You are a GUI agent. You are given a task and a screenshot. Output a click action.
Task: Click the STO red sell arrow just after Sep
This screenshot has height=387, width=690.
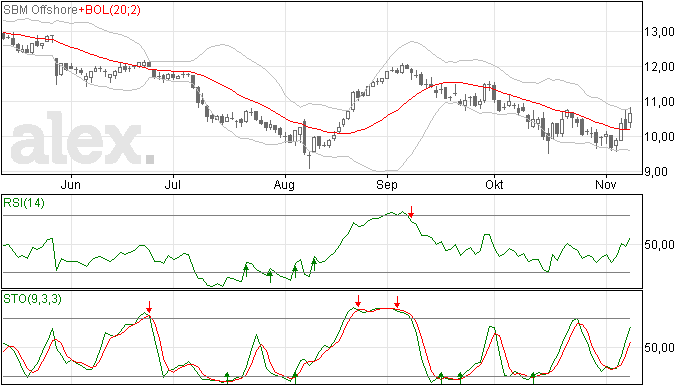397,302
